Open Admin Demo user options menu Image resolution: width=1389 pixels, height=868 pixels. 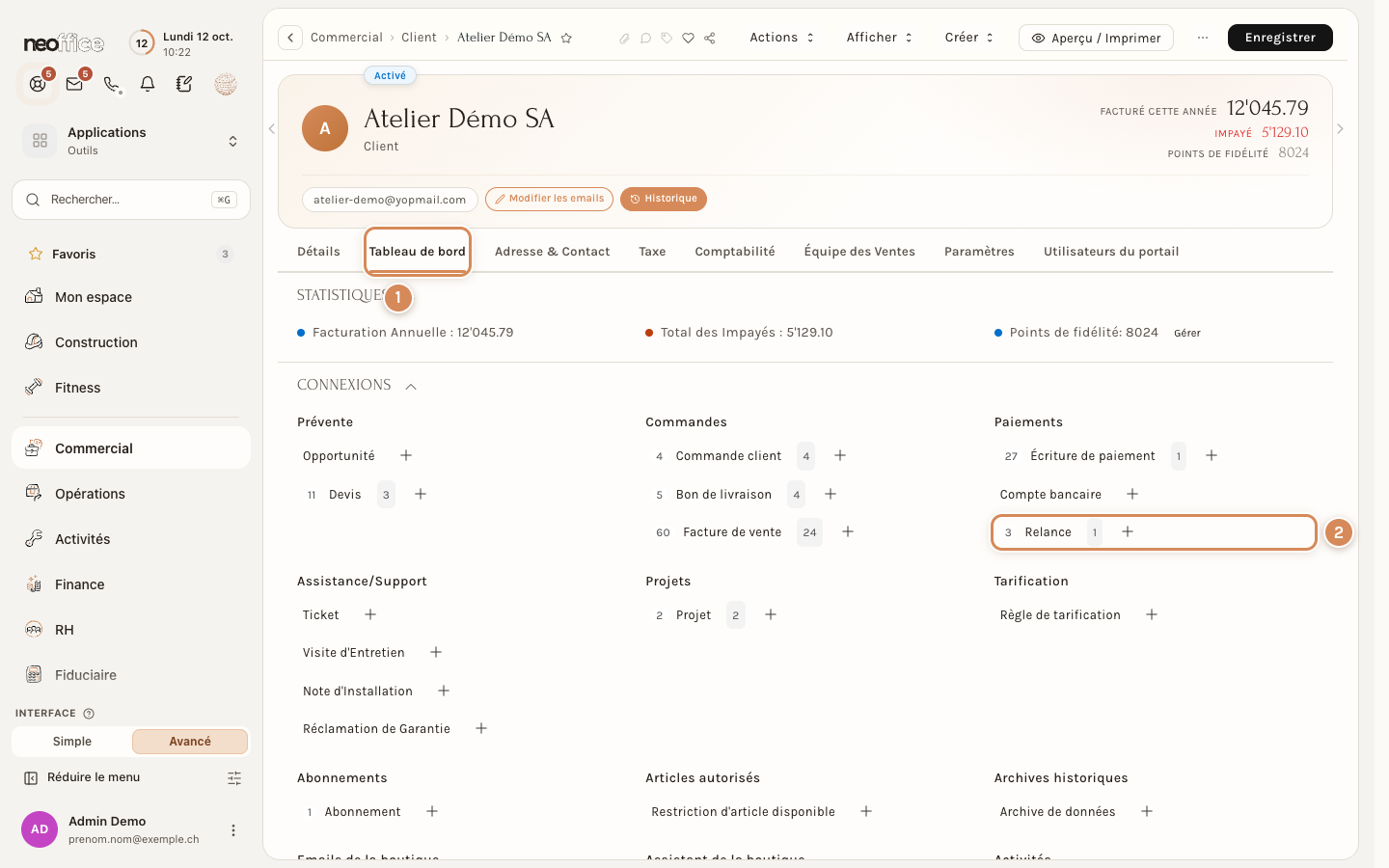pyautogui.click(x=233, y=830)
